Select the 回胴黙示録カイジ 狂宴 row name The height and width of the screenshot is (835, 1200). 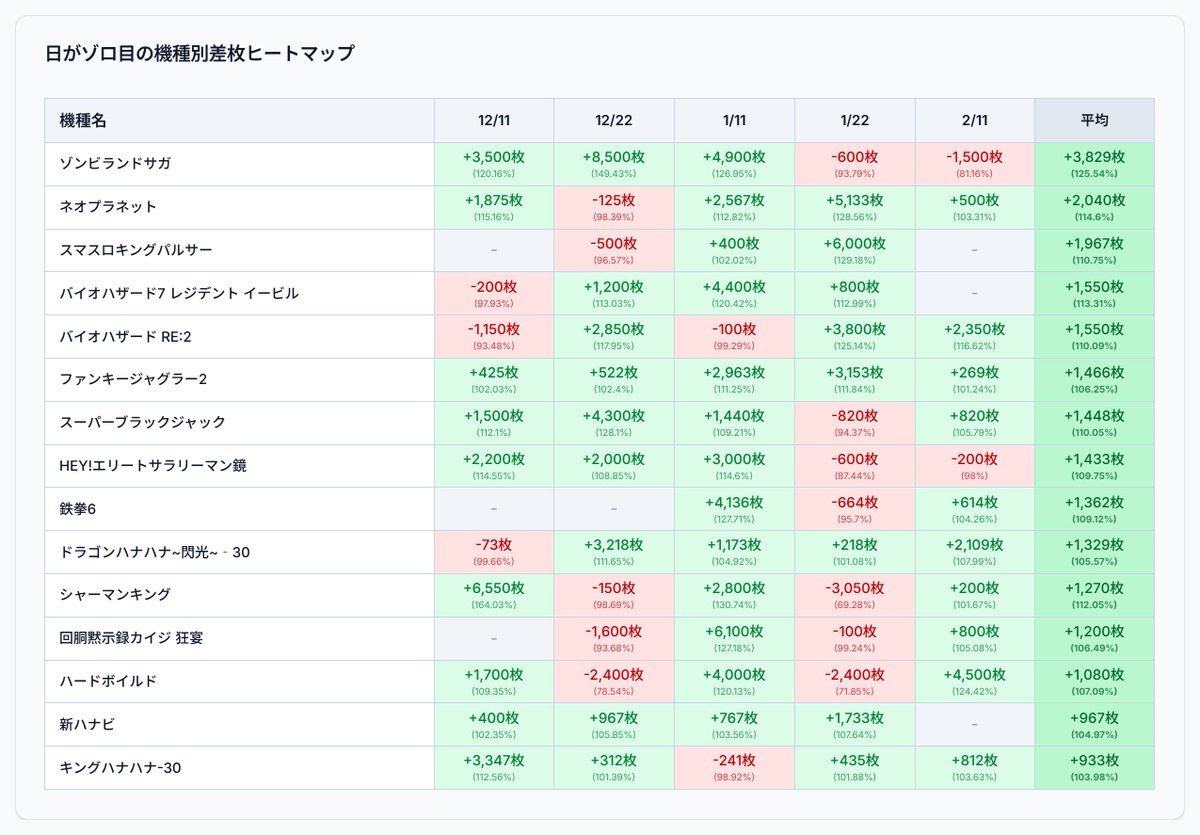131,637
